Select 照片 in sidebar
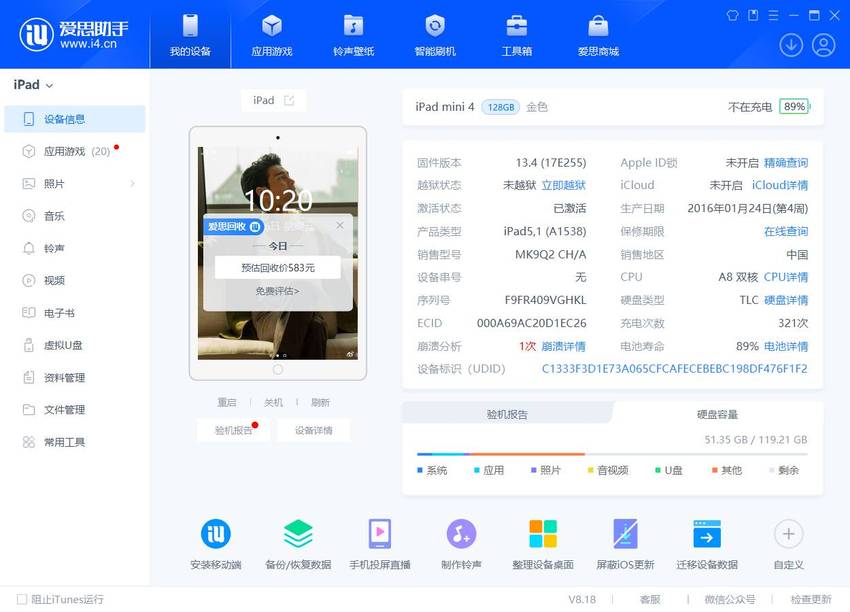This screenshot has height=612, width=850. click(75, 184)
